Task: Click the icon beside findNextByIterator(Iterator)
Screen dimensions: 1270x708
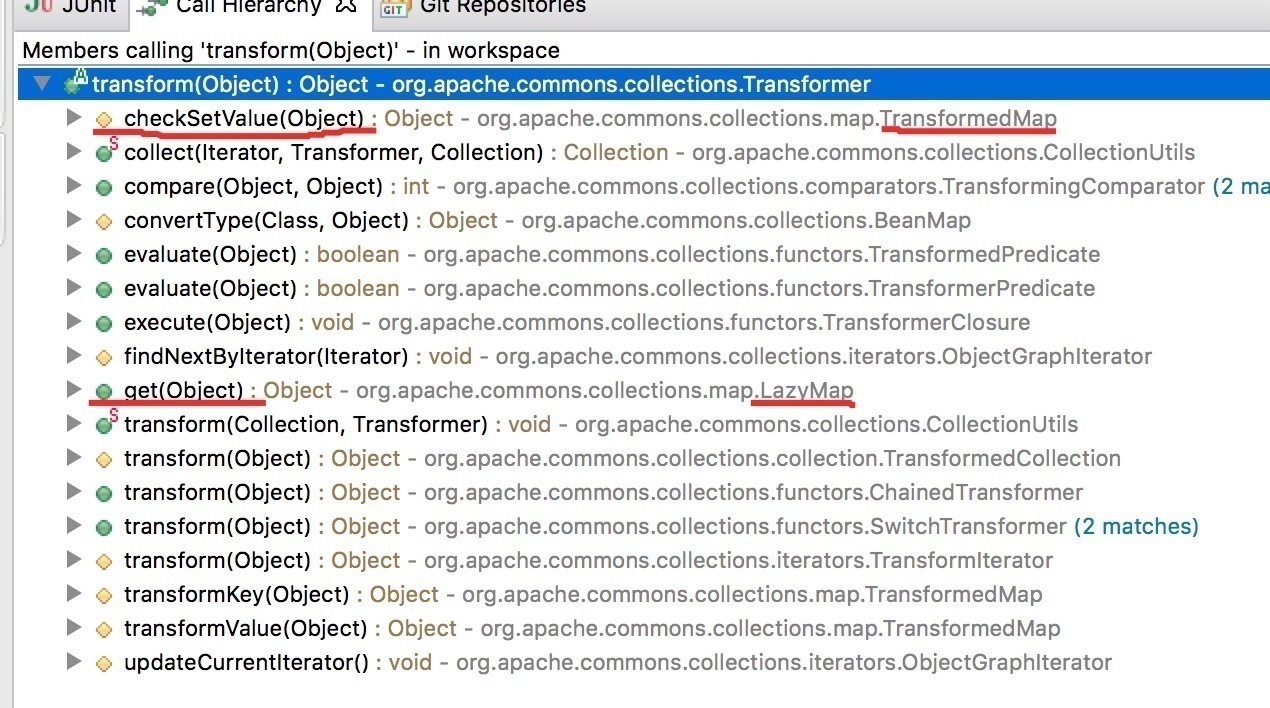Action: tap(103, 357)
